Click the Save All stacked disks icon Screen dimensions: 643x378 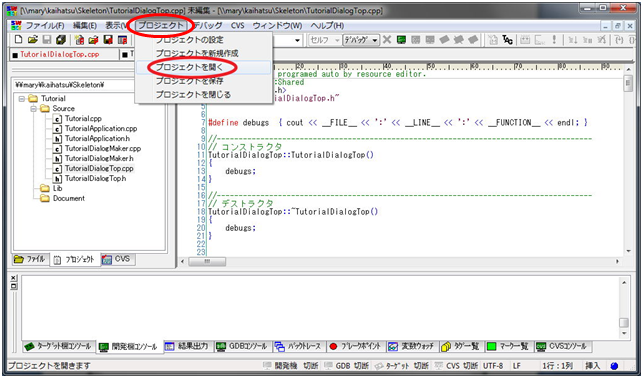(x=61, y=39)
